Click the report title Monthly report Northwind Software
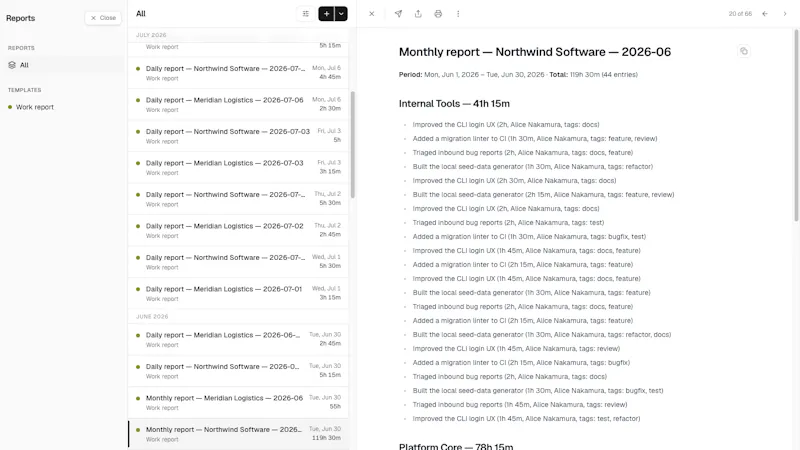This screenshot has width=800, height=450. pos(535,52)
